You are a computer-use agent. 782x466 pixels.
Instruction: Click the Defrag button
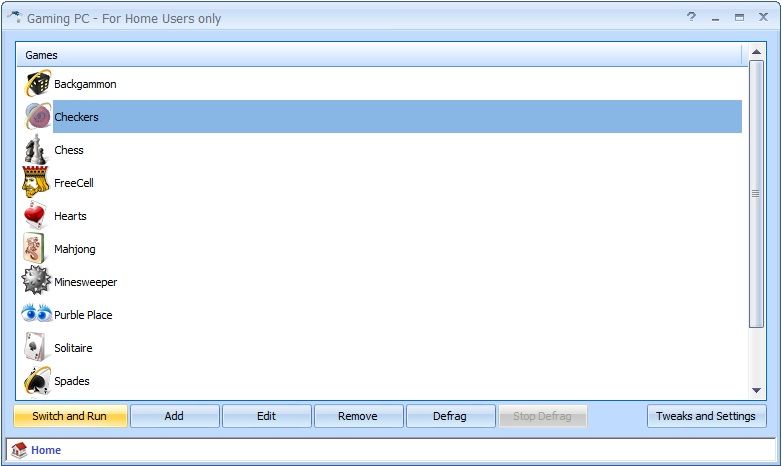[450, 416]
